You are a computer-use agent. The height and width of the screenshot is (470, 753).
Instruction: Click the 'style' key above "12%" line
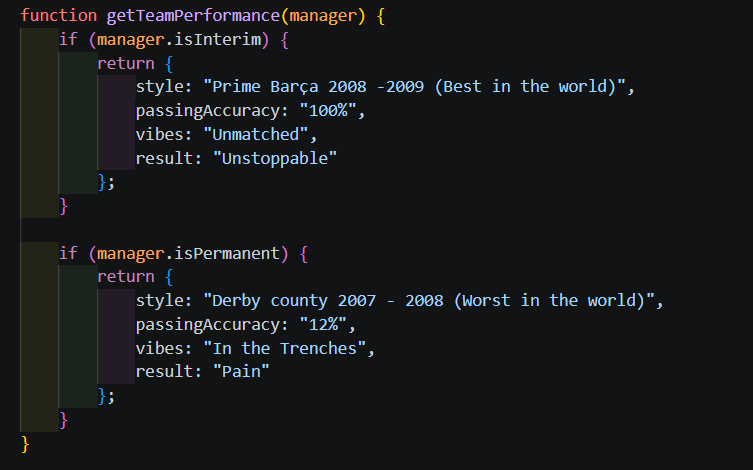coord(159,301)
